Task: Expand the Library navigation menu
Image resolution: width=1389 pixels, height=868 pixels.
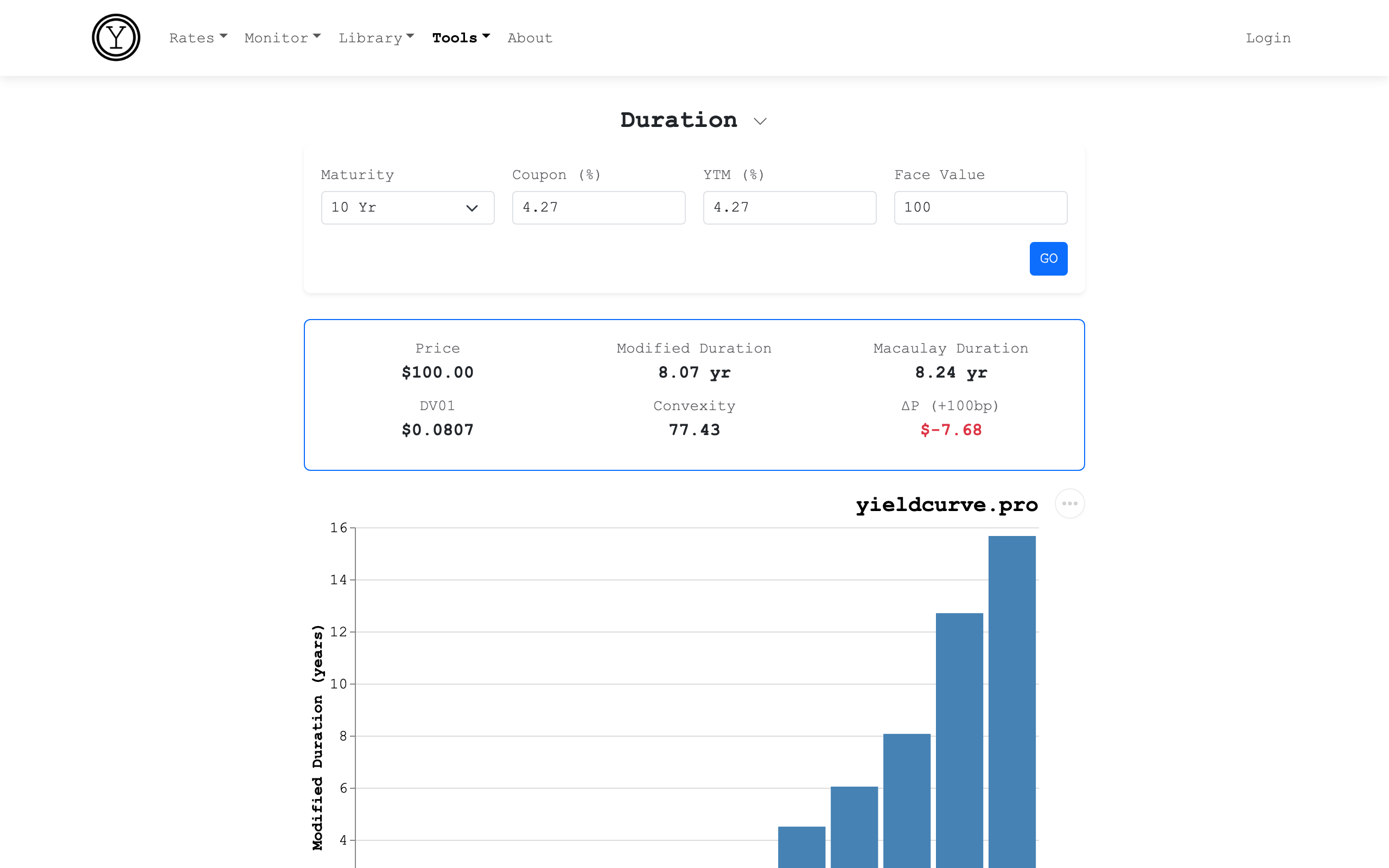Action: [376, 38]
